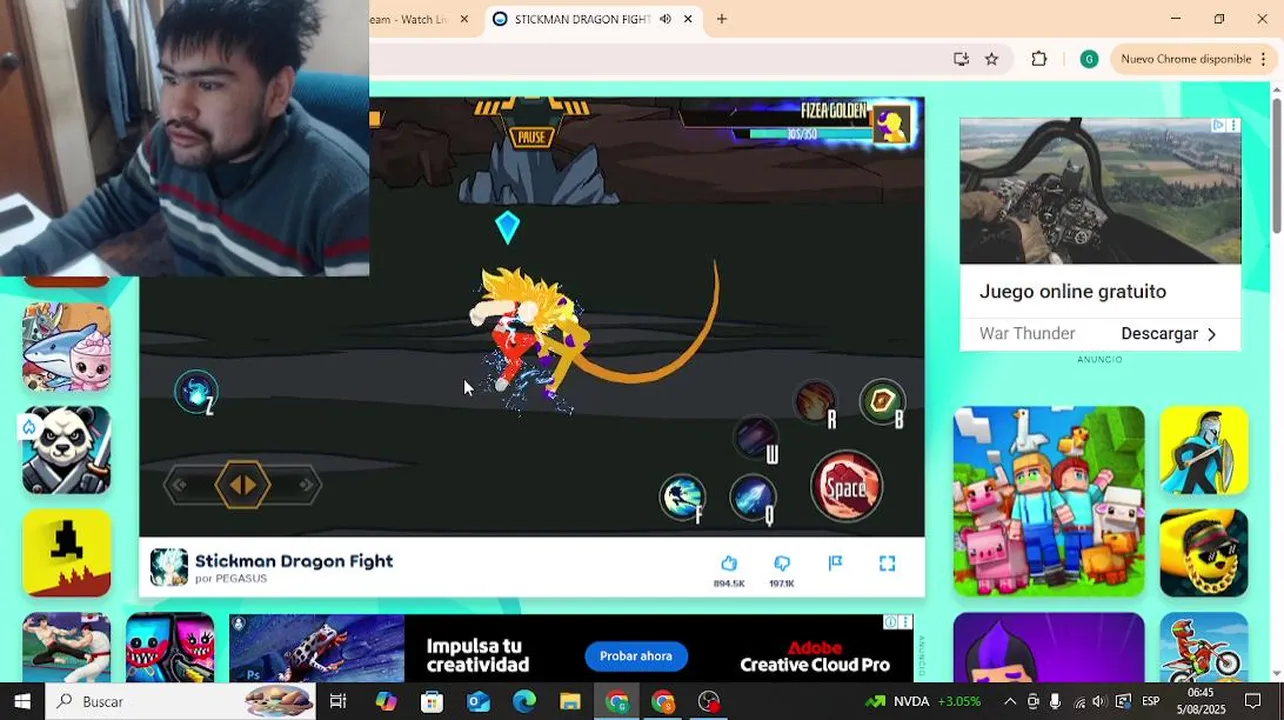
Task: Click 'Nuevo Chrome disponible' update button
Action: (1185, 59)
